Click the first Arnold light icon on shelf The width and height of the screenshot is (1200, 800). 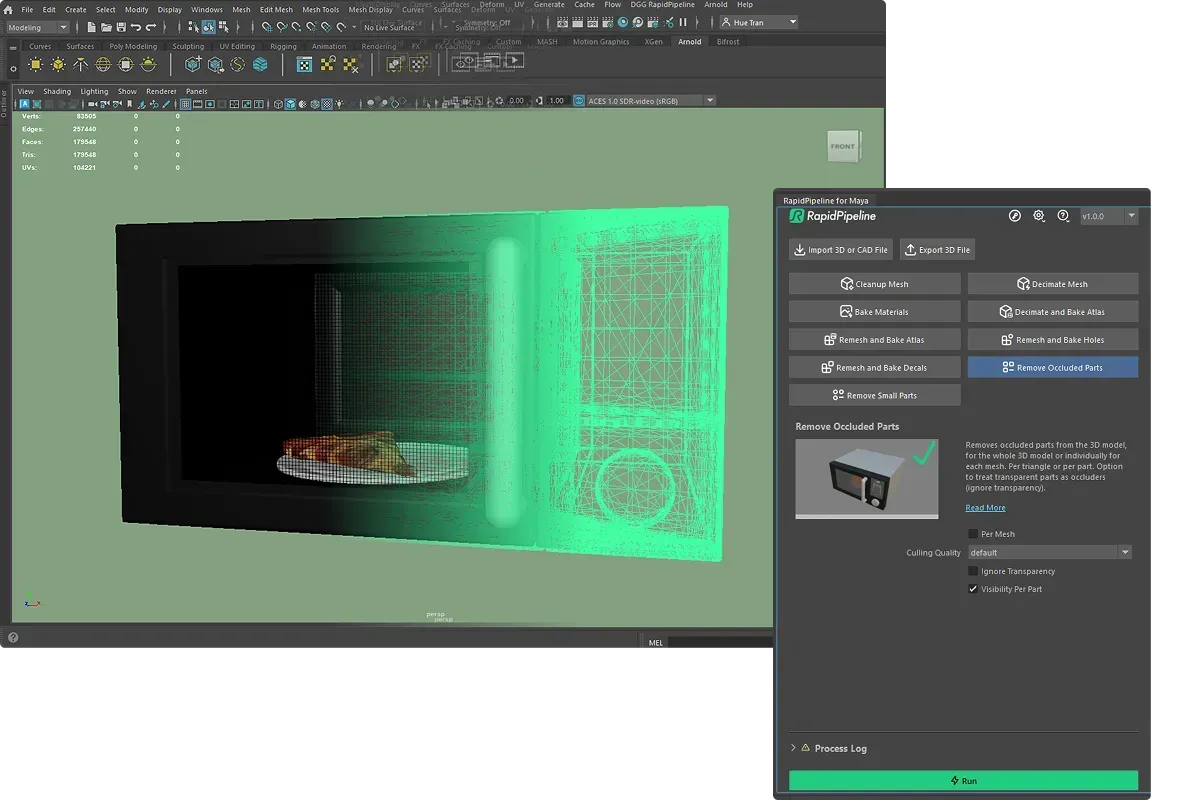click(36, 64)
